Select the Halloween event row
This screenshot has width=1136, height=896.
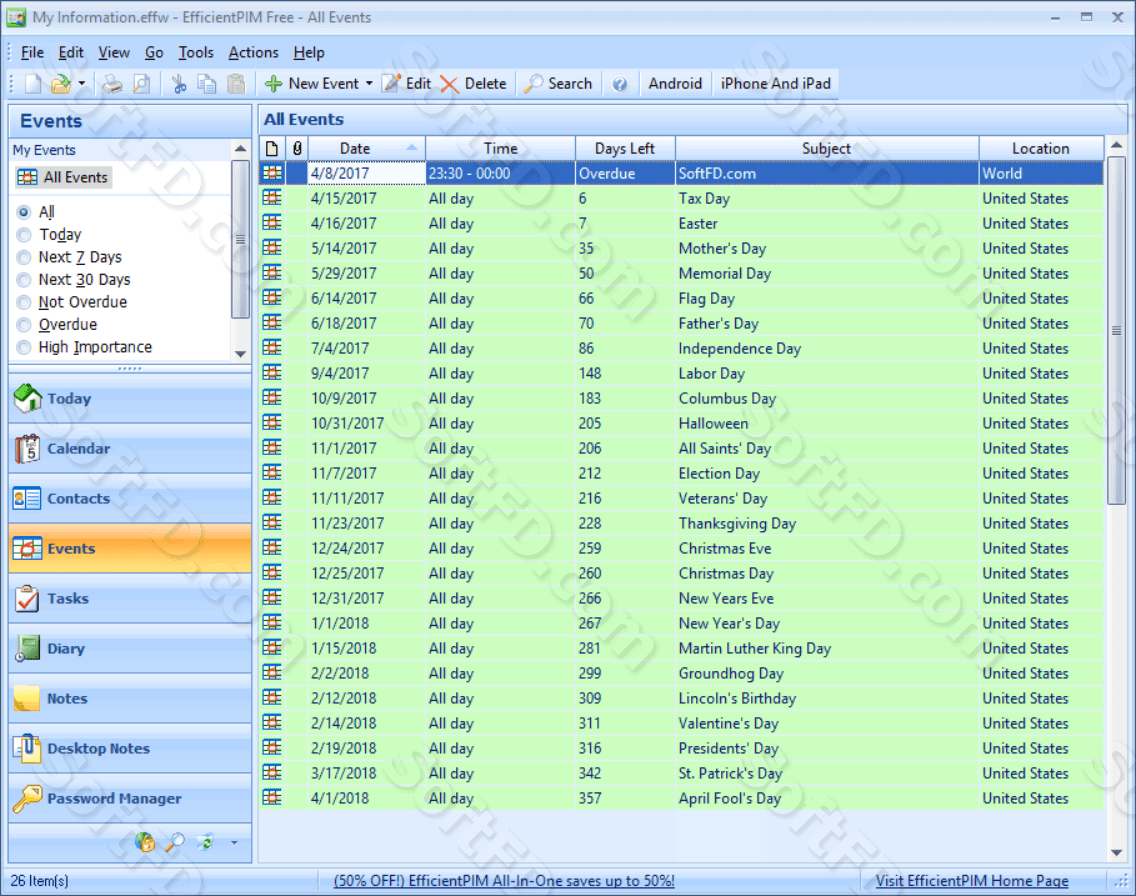click(x=682, y=423)
